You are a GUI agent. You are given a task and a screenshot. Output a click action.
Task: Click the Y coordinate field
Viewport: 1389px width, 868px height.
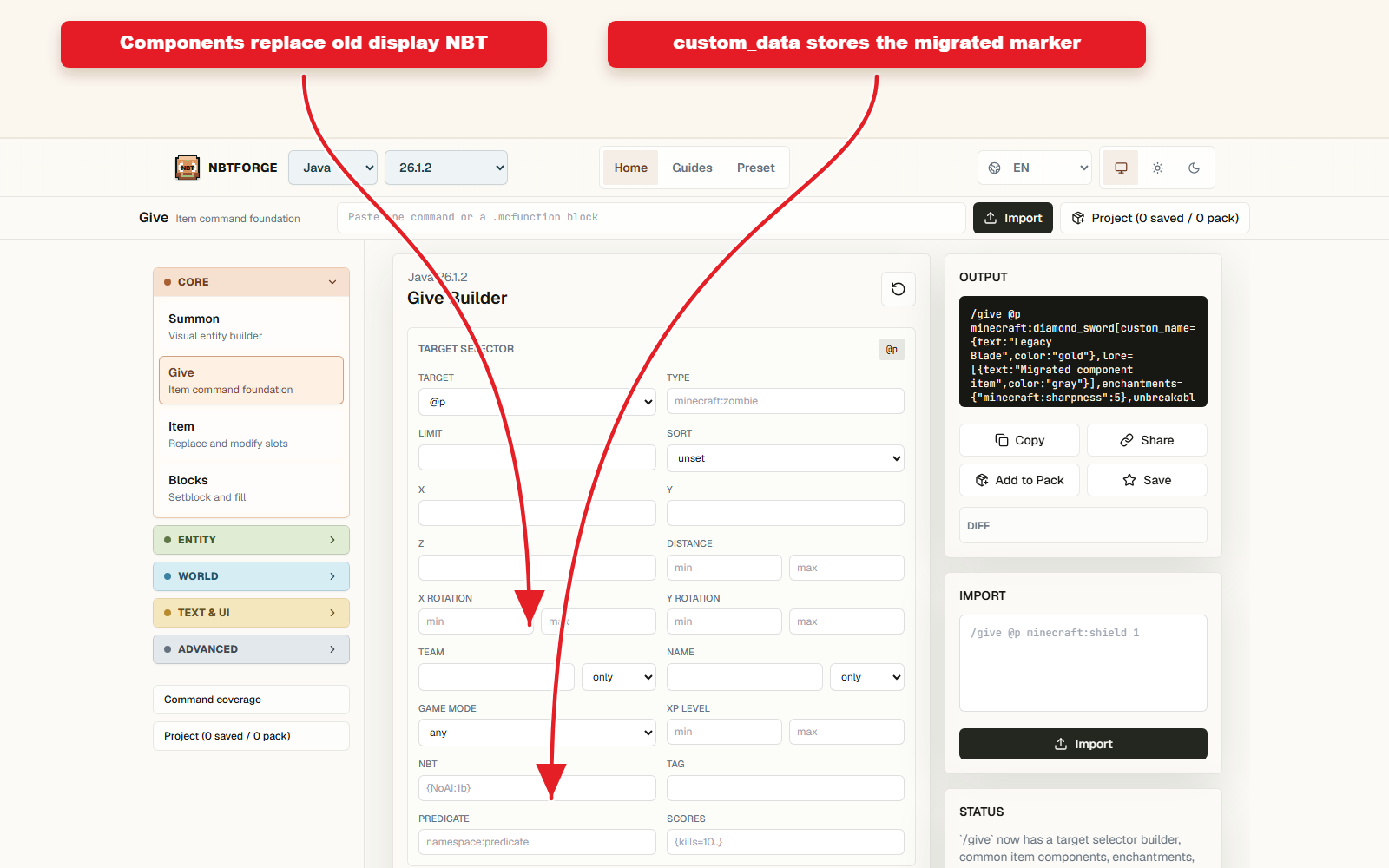click(786, 513)
